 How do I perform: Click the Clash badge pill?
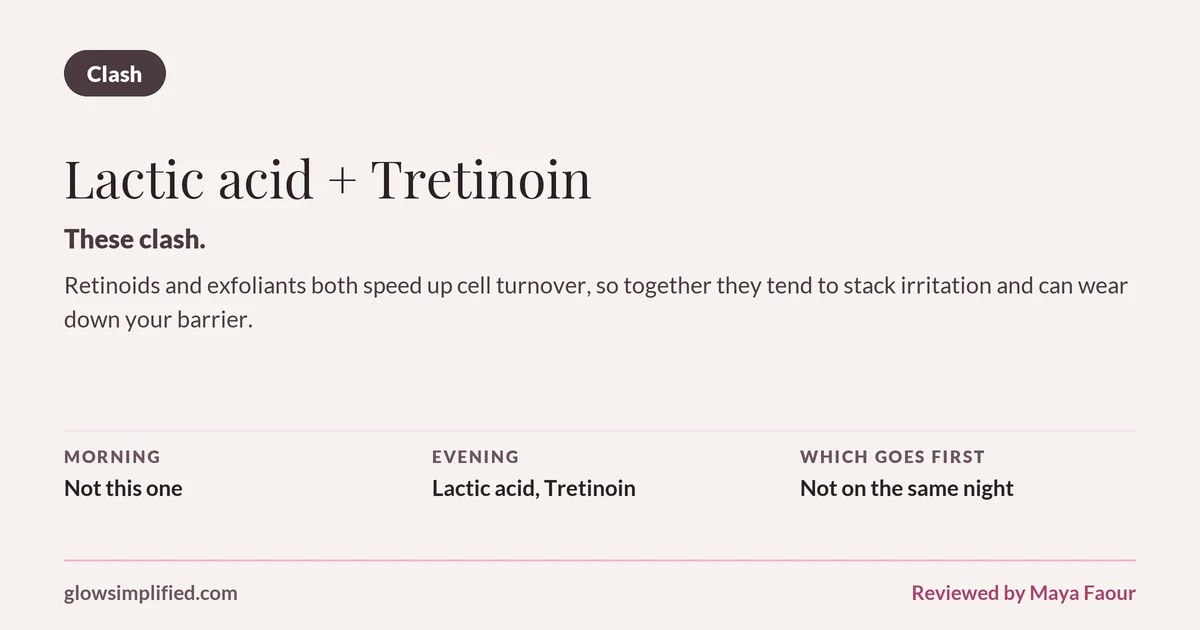point(115,74)
